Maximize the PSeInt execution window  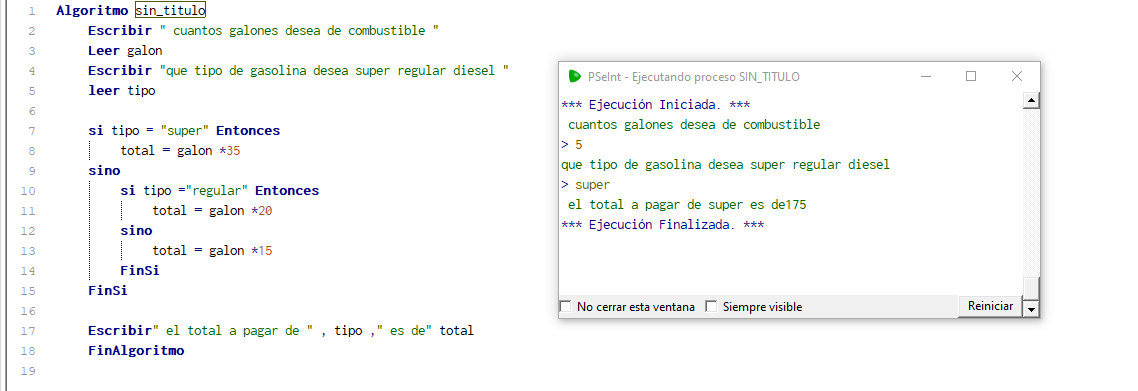(x=971, y=76)
